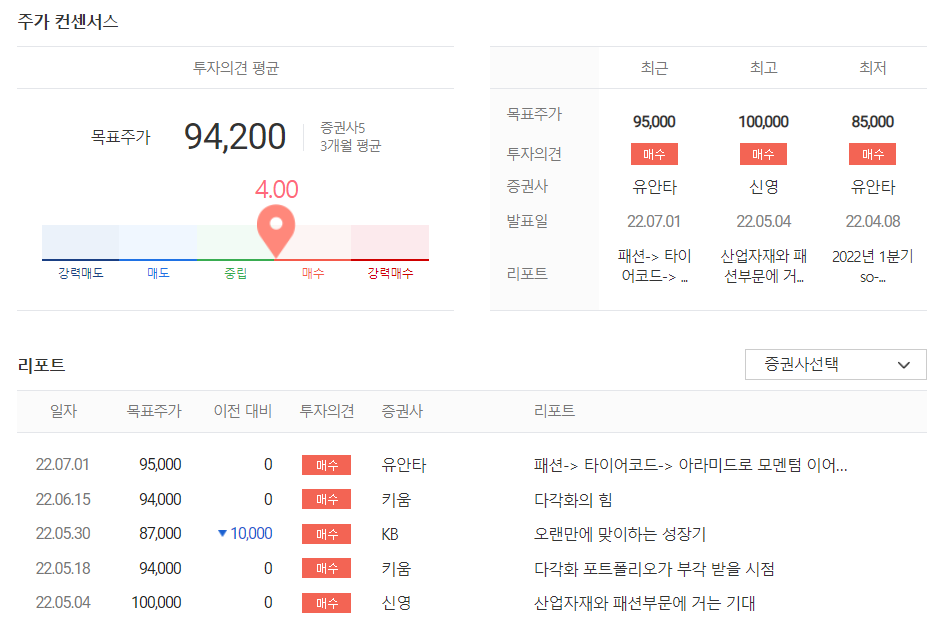Open report 오랜만에 맞이하는 성장기
The width and height of the screenshot is (946, 621).
(x=619, y=534)
